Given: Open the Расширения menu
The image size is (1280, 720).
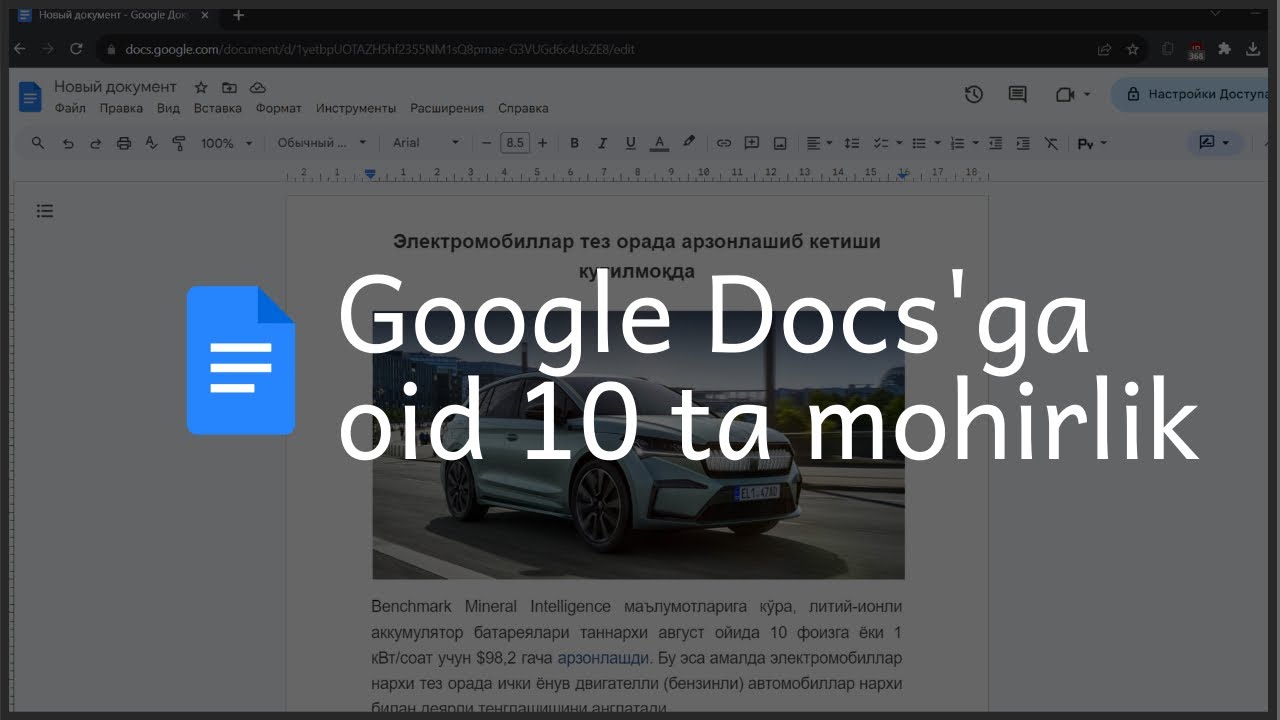Looking at the screenshot, I should click(x=447, y=108).
